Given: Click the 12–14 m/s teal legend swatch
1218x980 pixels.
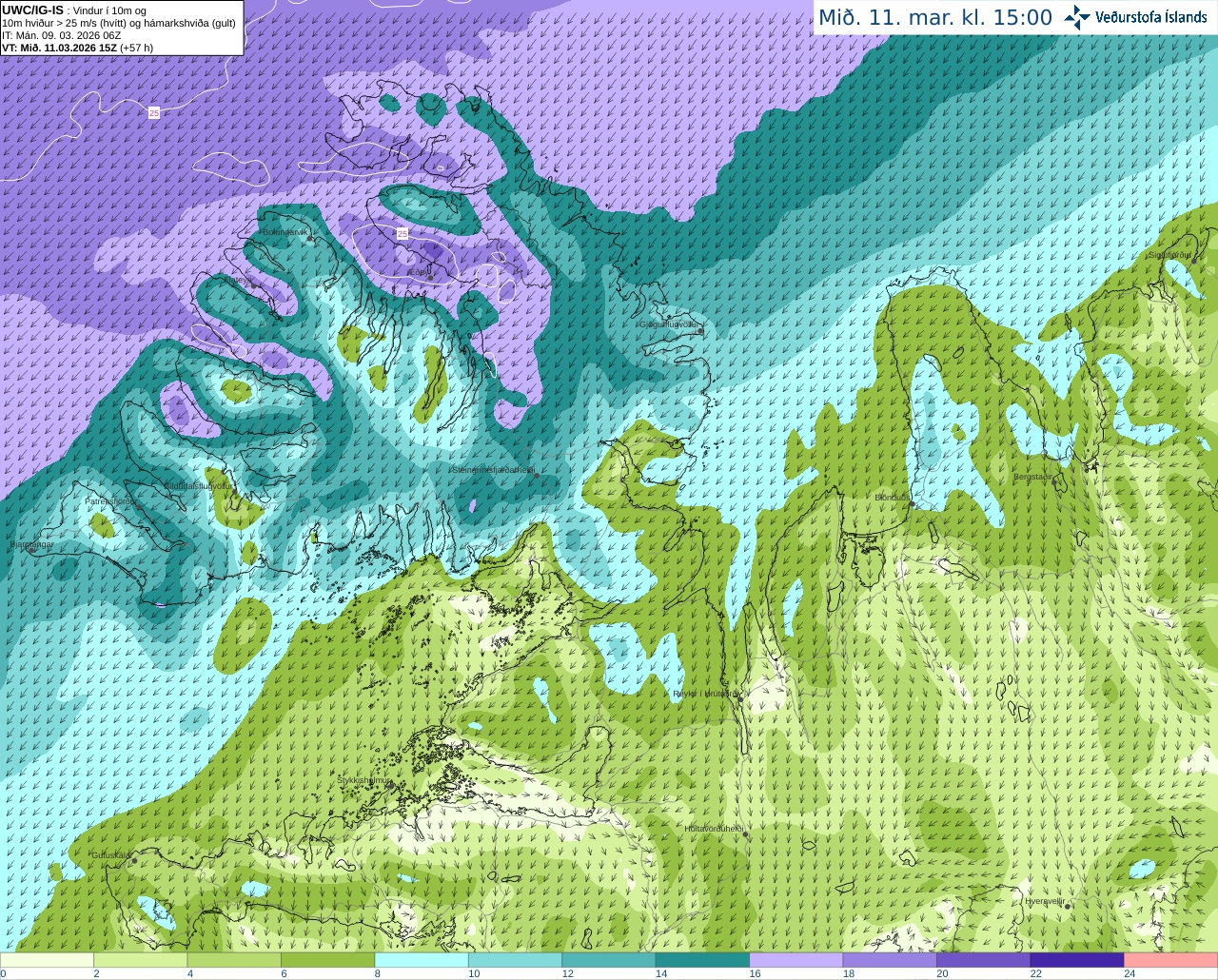Looking at the screenshot, I should (x=609, y=960).
